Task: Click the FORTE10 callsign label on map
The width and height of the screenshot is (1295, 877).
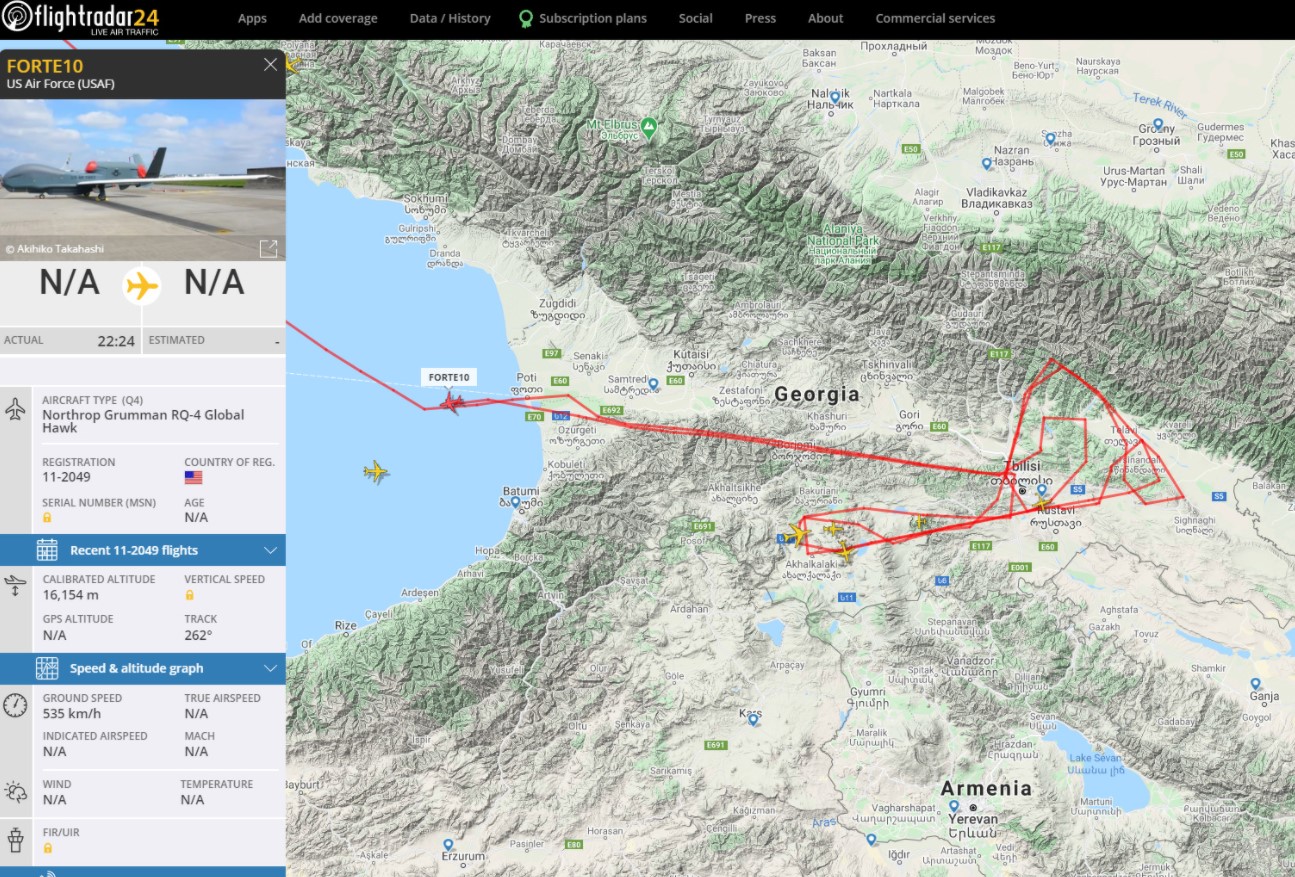Action: [x=448, y=377]
